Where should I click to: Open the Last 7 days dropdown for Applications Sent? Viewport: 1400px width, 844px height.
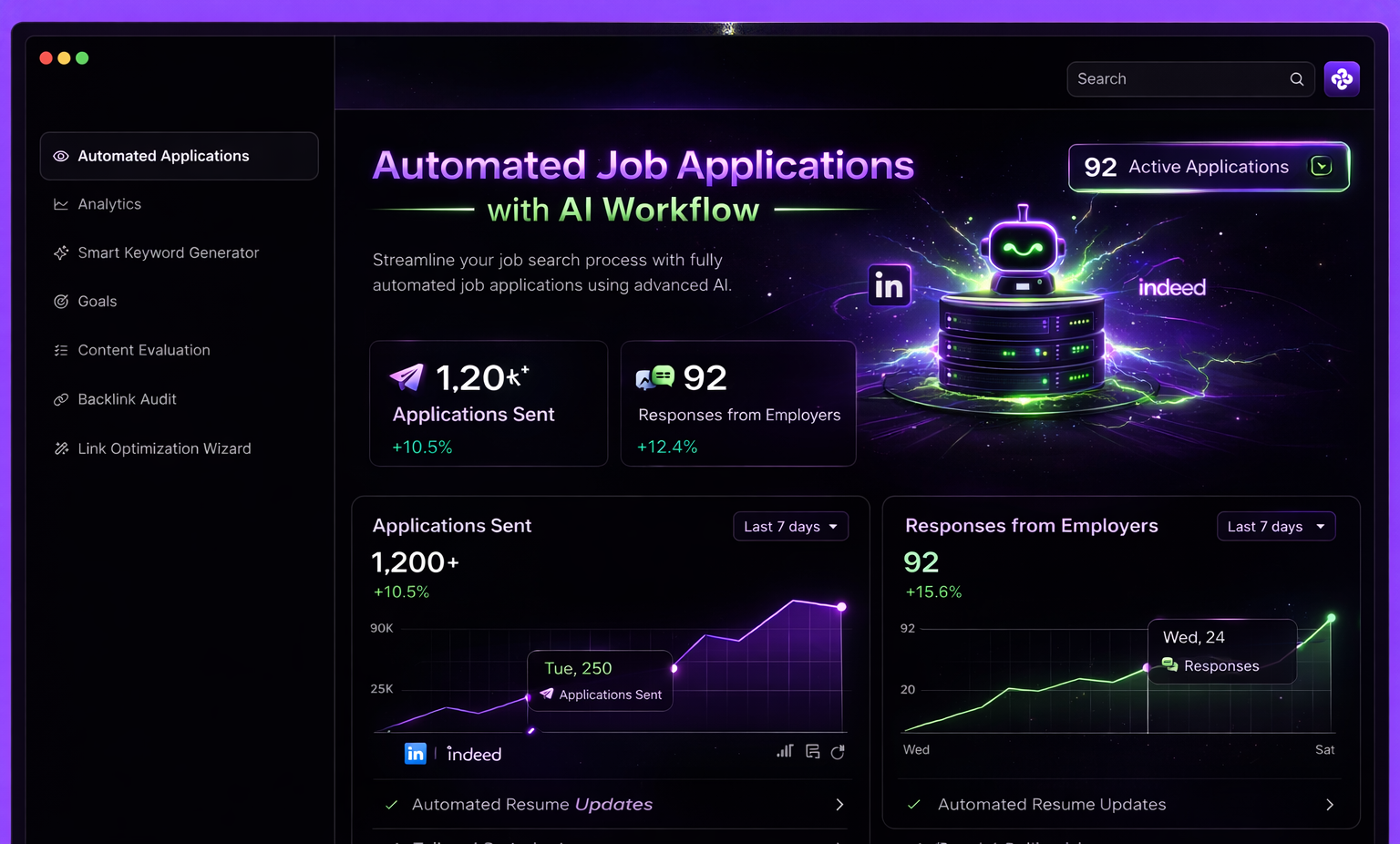tap(790, 526)
